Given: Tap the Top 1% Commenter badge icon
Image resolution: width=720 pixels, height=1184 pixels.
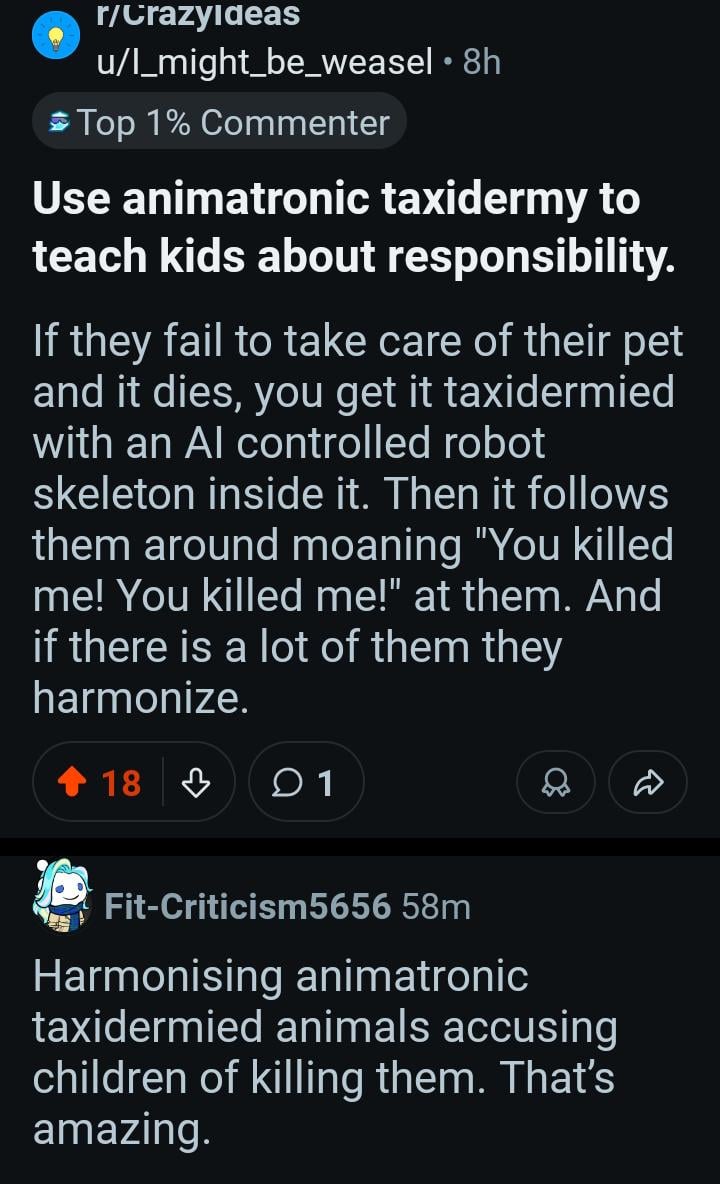Looking at the screenshot, I should [59, 122].
